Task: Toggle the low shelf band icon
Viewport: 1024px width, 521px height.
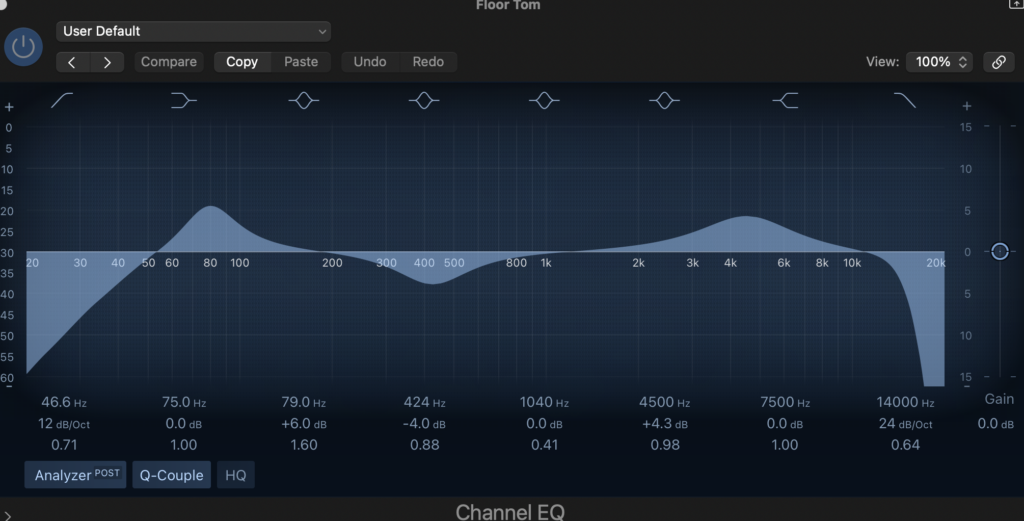Action: [x=183, y=100]
